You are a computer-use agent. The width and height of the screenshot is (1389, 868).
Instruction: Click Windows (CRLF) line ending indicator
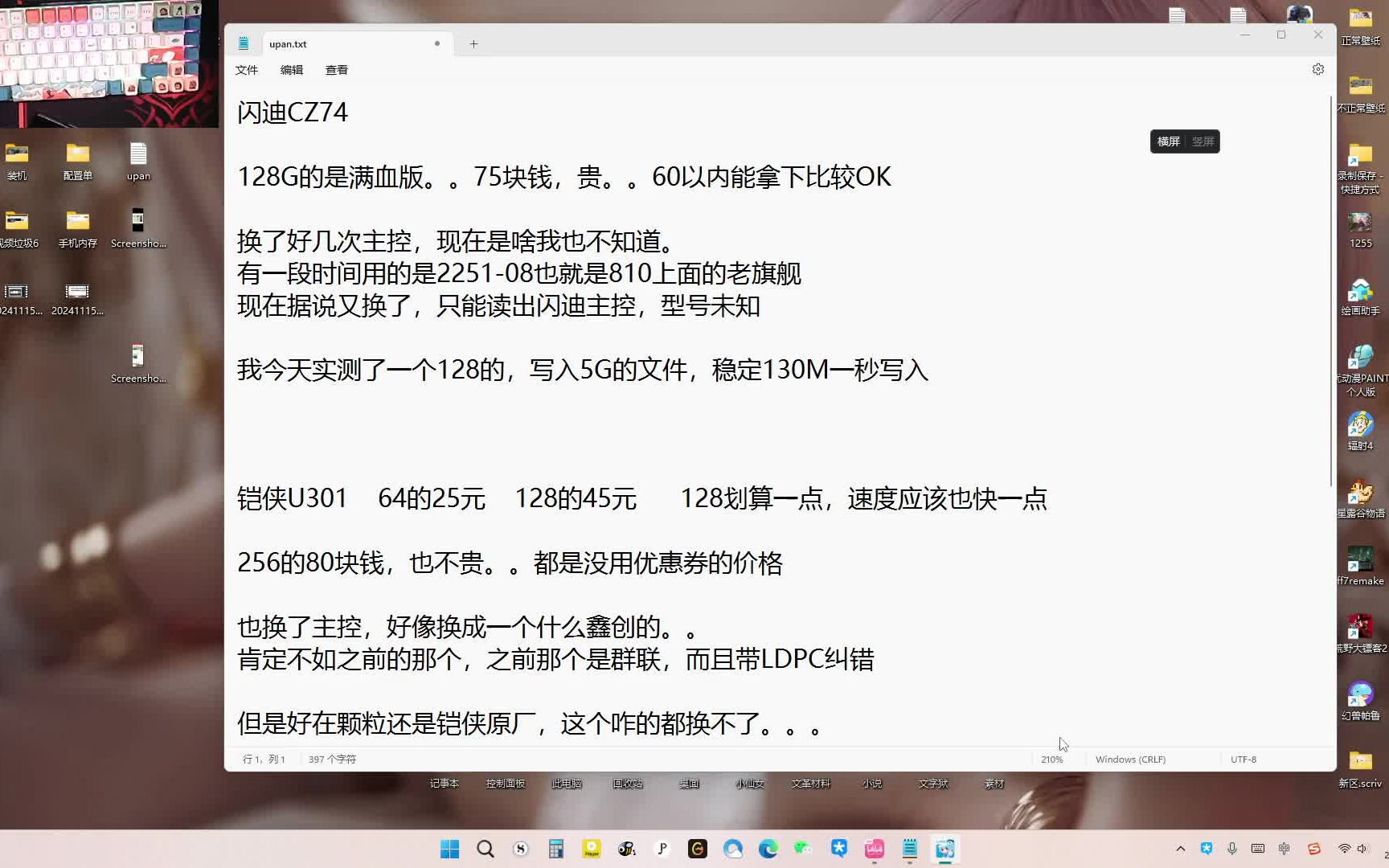(x=1130, y=759)
